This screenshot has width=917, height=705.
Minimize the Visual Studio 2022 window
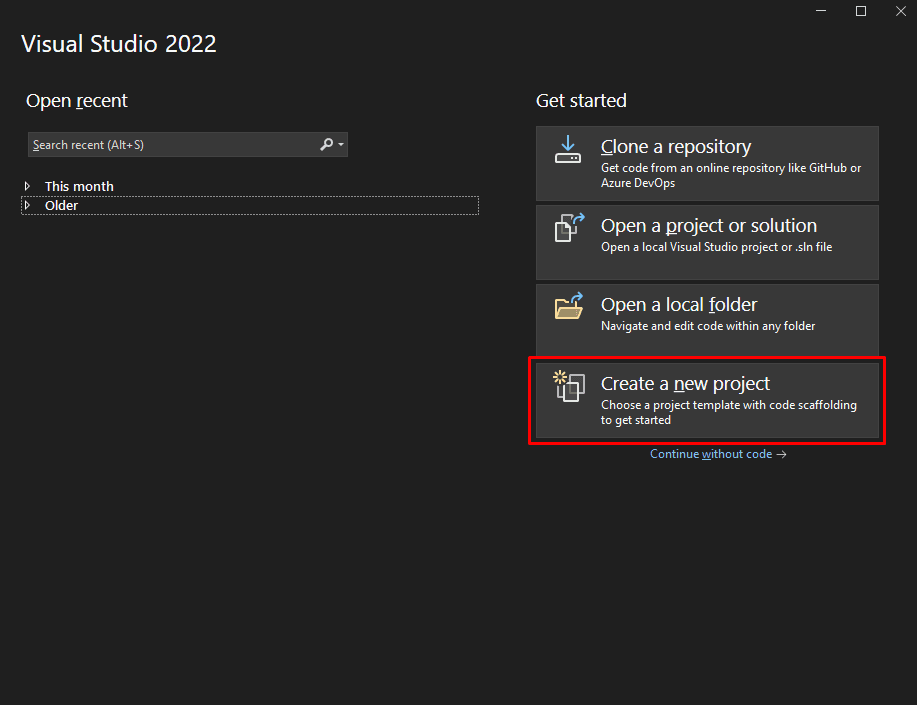821,11
